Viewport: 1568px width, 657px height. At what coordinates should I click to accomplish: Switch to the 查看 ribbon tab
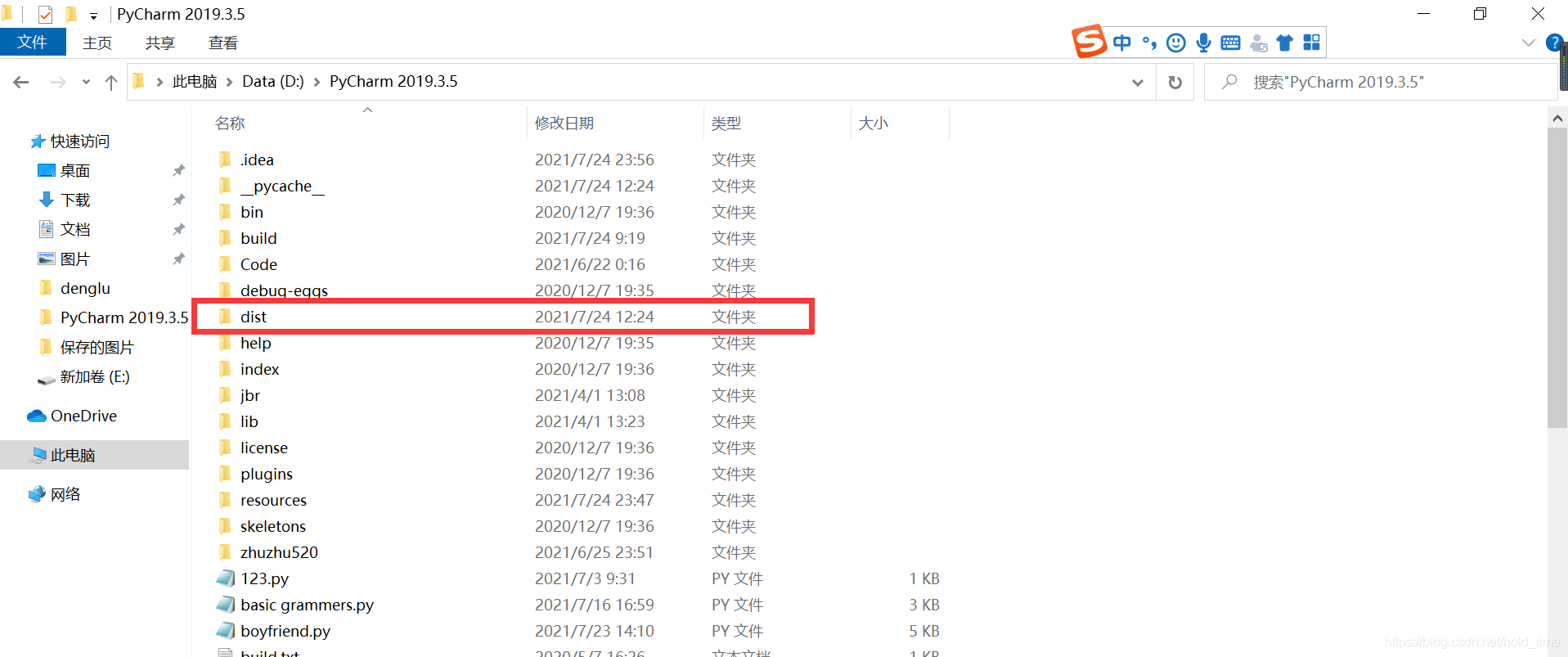click(223, 43)
